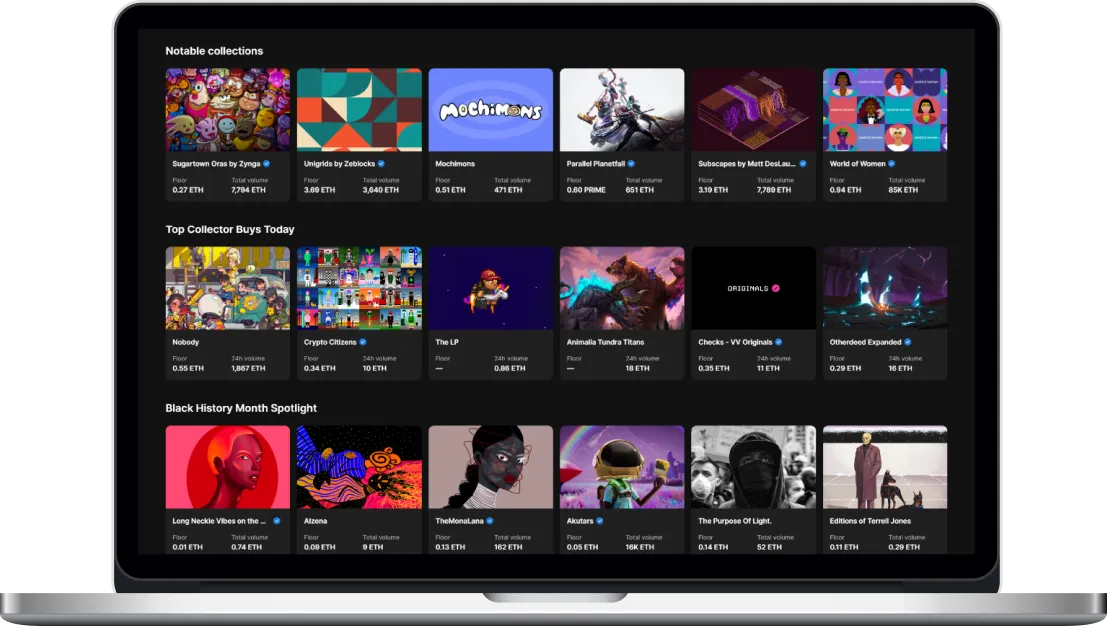Click the Akutars verified badge
The height and width of the screenshot is (626, 1107).
(x=599, y=521)
